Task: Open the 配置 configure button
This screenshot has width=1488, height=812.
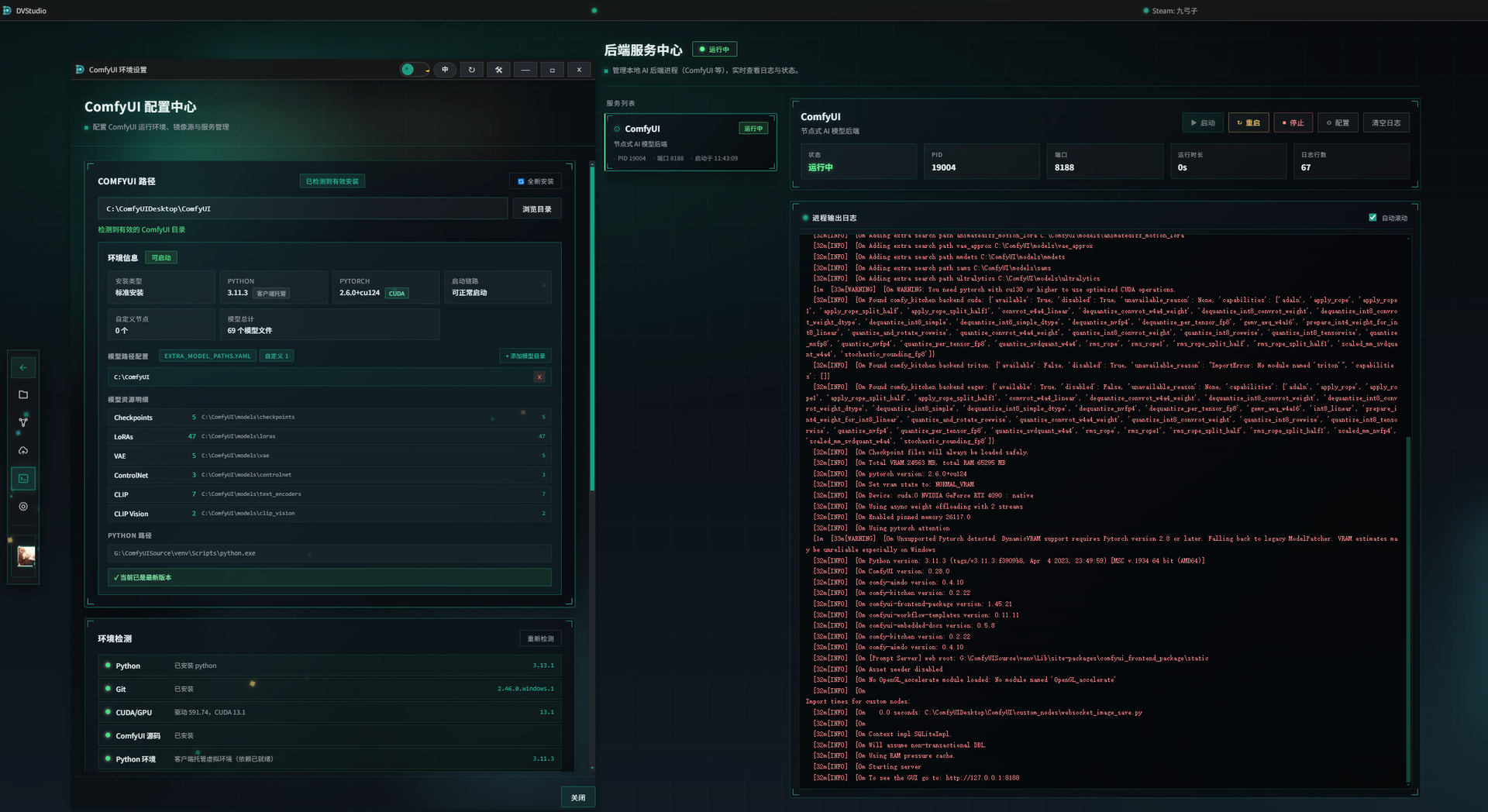Action: coord(1338,122)
